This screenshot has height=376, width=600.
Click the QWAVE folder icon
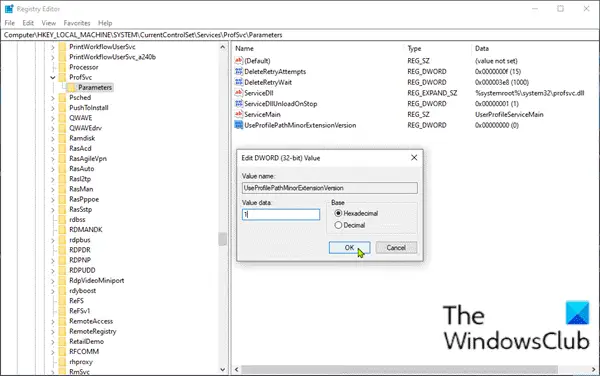(62, 118)
